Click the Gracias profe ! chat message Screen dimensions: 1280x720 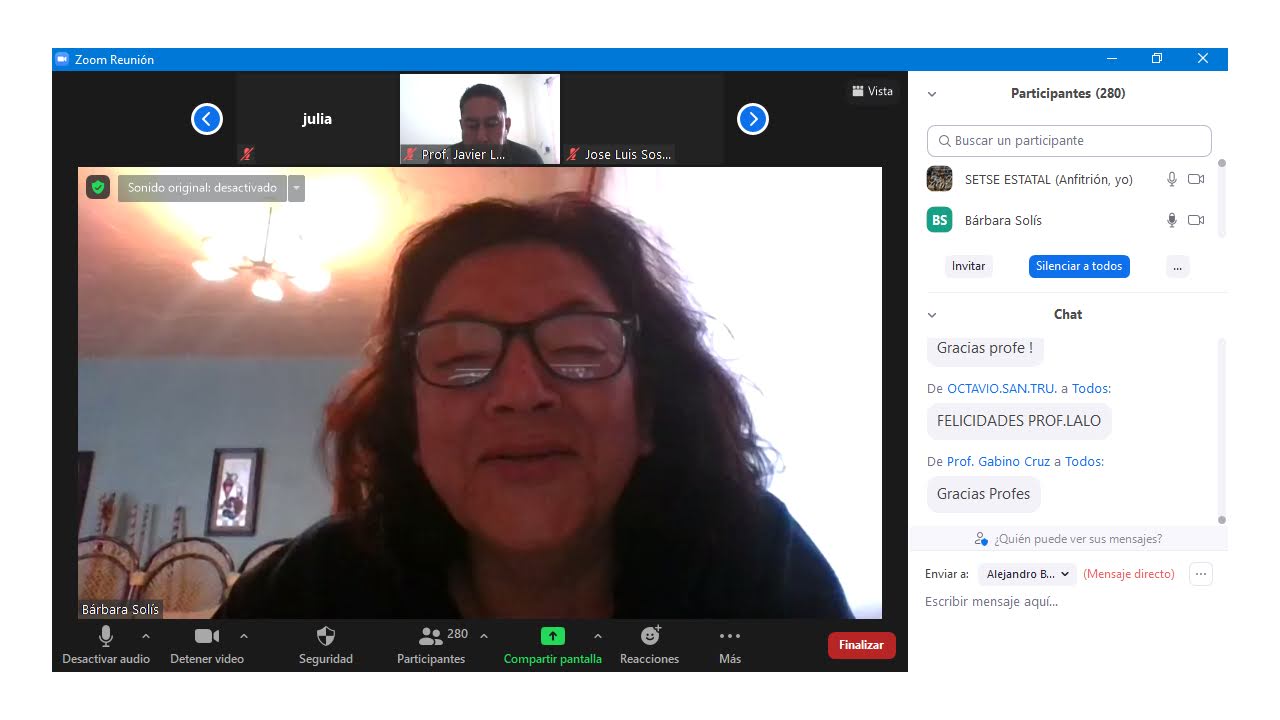tap(986, 349)
